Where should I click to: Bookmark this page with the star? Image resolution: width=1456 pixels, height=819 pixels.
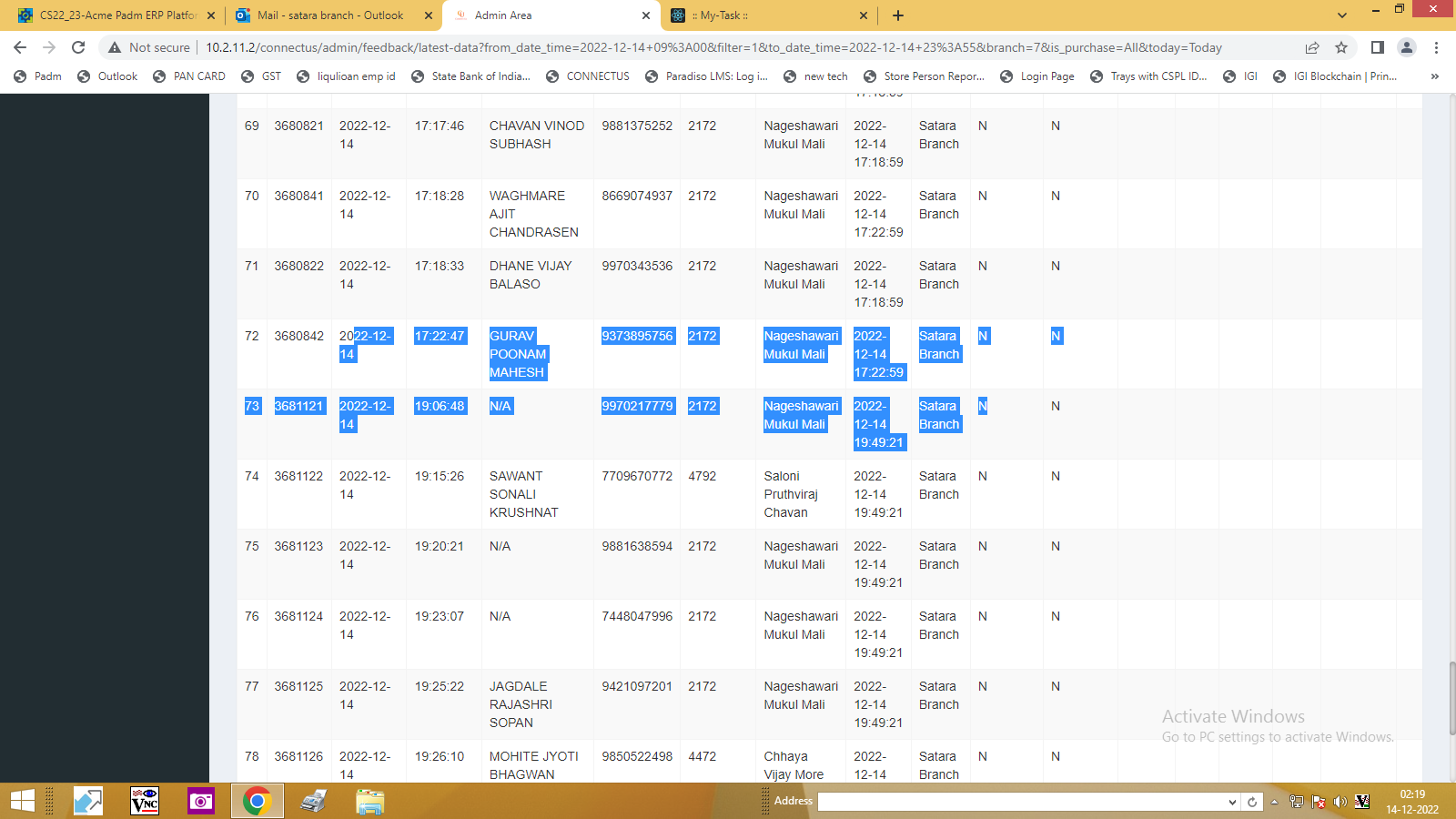[x=1341, y=47]
